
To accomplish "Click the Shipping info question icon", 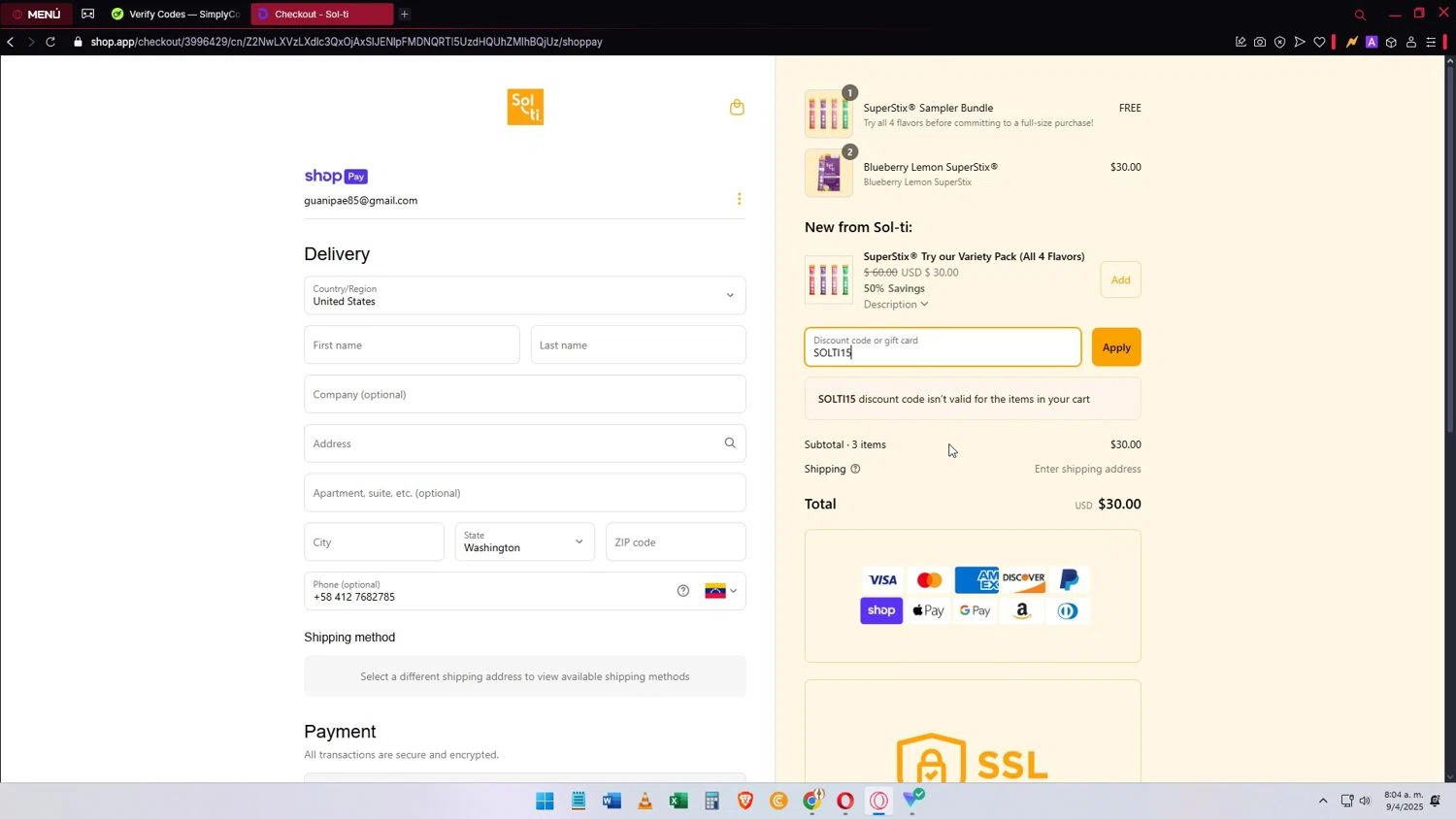I will [x=855, y=469].
